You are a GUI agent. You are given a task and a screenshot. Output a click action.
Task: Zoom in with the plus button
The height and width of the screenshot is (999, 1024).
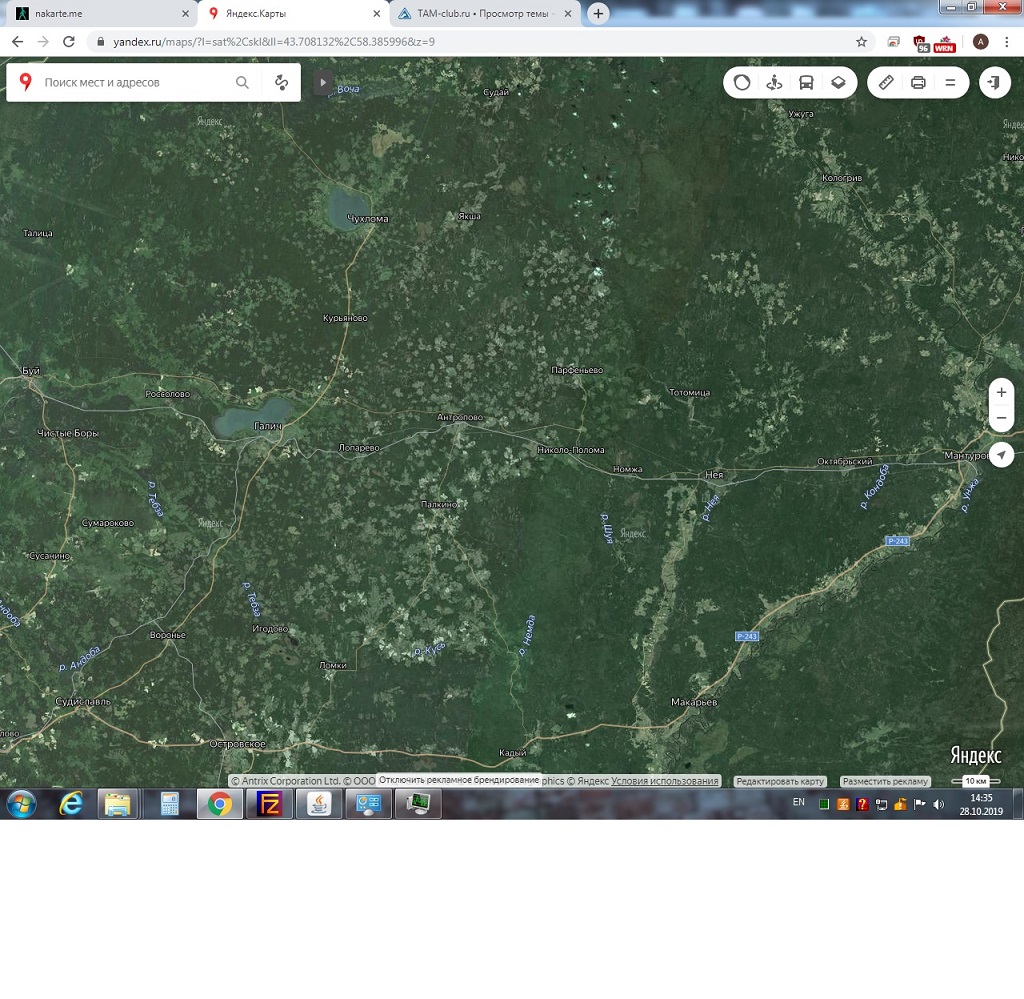tap(1001, 393)
